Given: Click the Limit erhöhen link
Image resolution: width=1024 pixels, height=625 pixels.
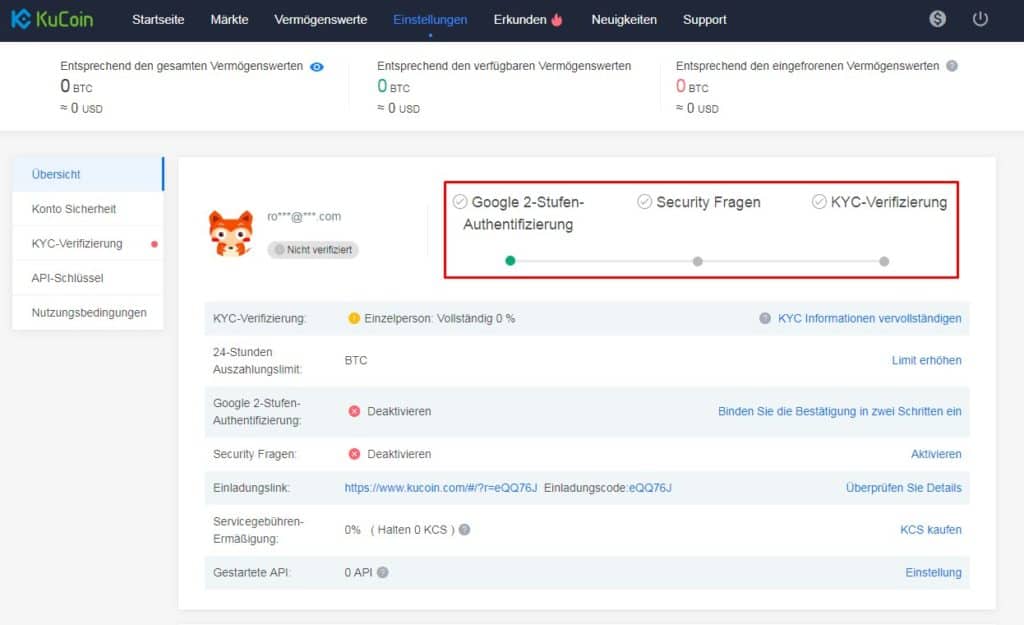Looking at the screenshot, I should click(926, 360).
